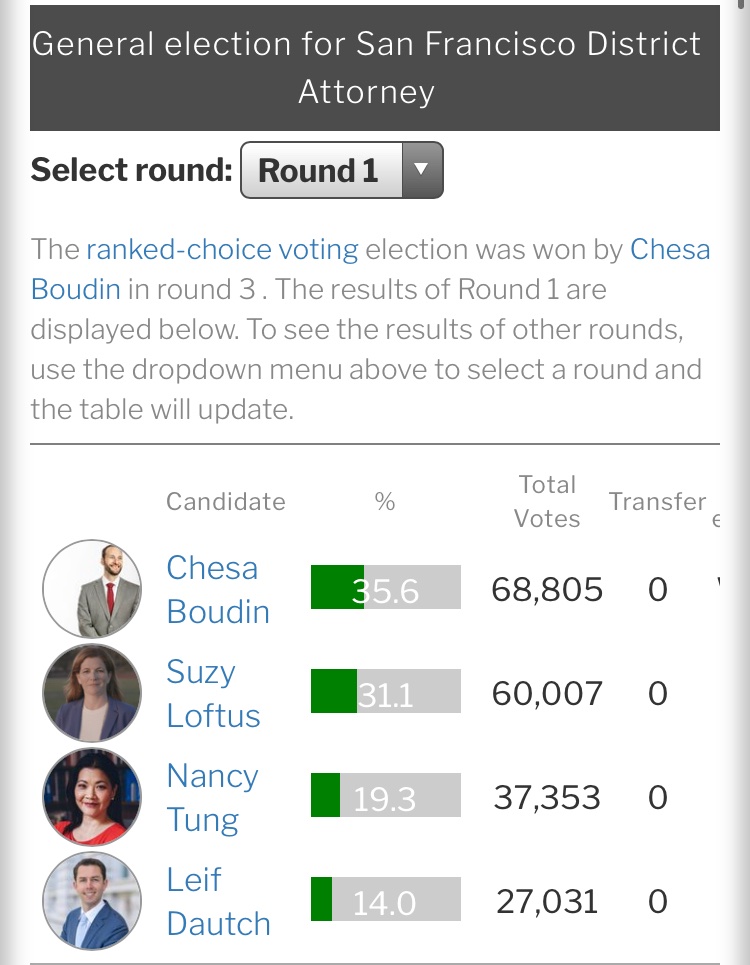The width and height of the screenshot is (750, 965).
Task: Click the Total Votes column header
Action: pos(547,501)
